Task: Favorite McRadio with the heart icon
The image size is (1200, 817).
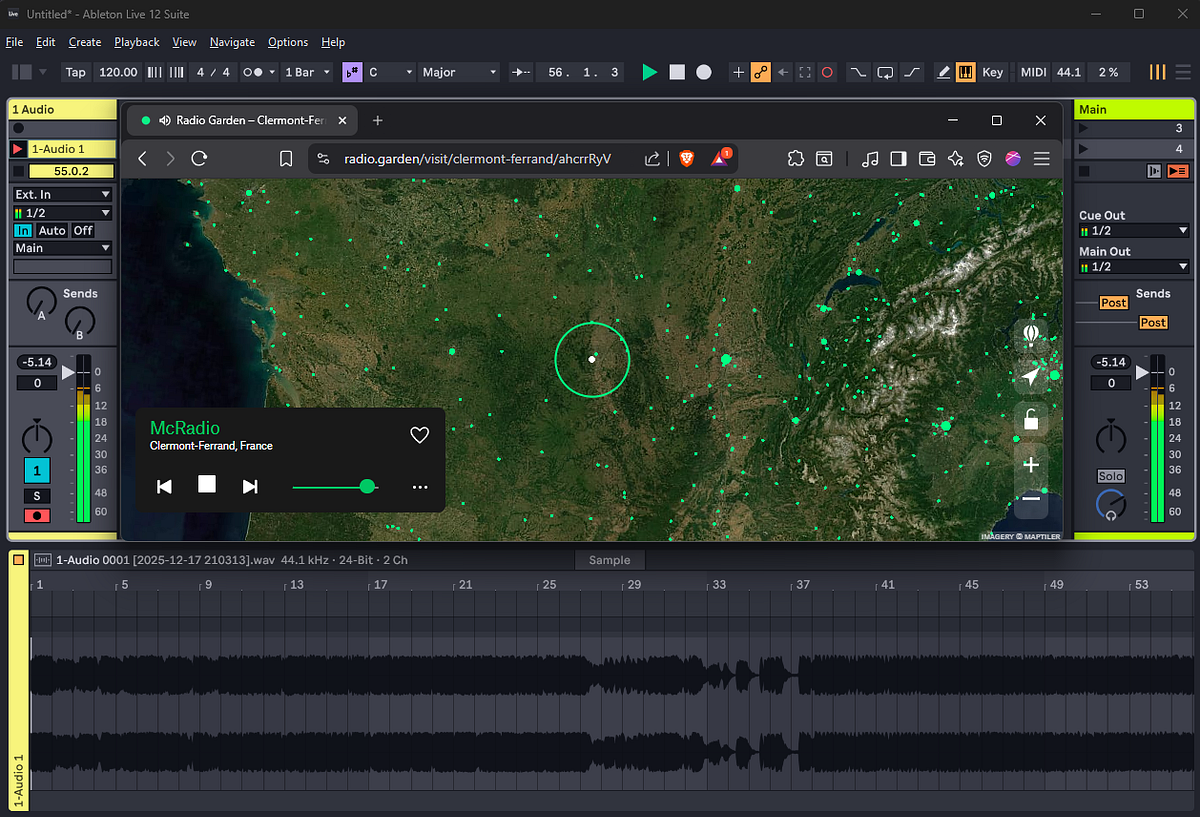Action: coord(420,435)
